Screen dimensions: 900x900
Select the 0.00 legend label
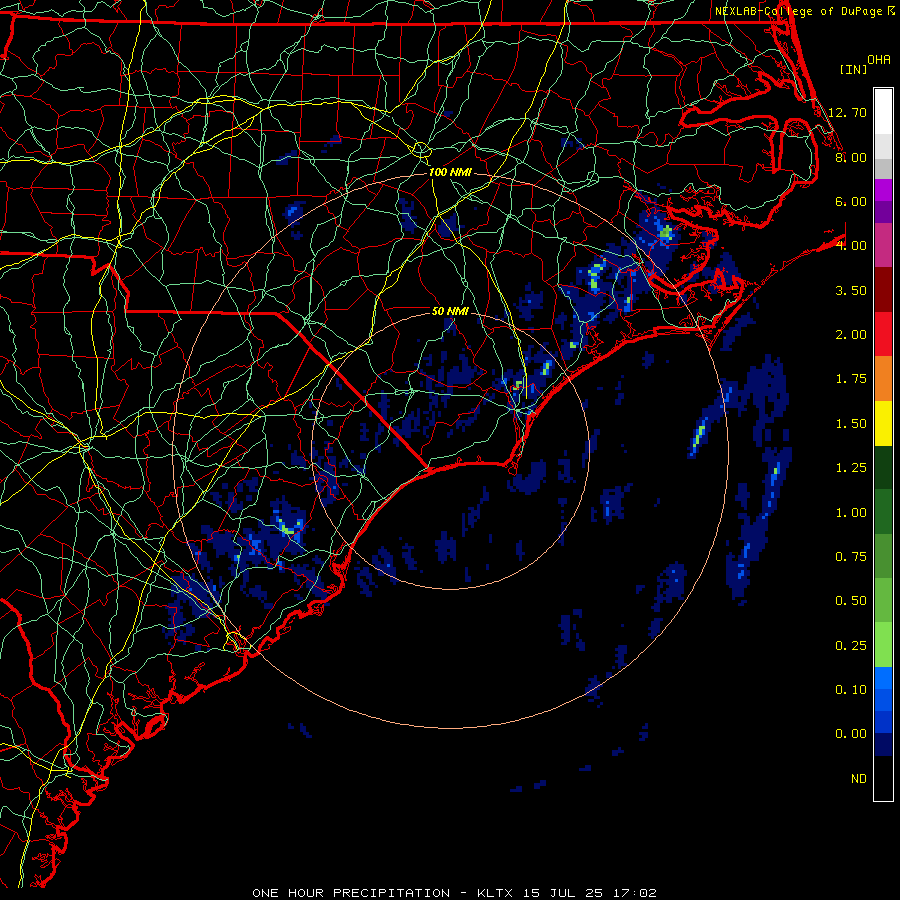coord(851,734)
